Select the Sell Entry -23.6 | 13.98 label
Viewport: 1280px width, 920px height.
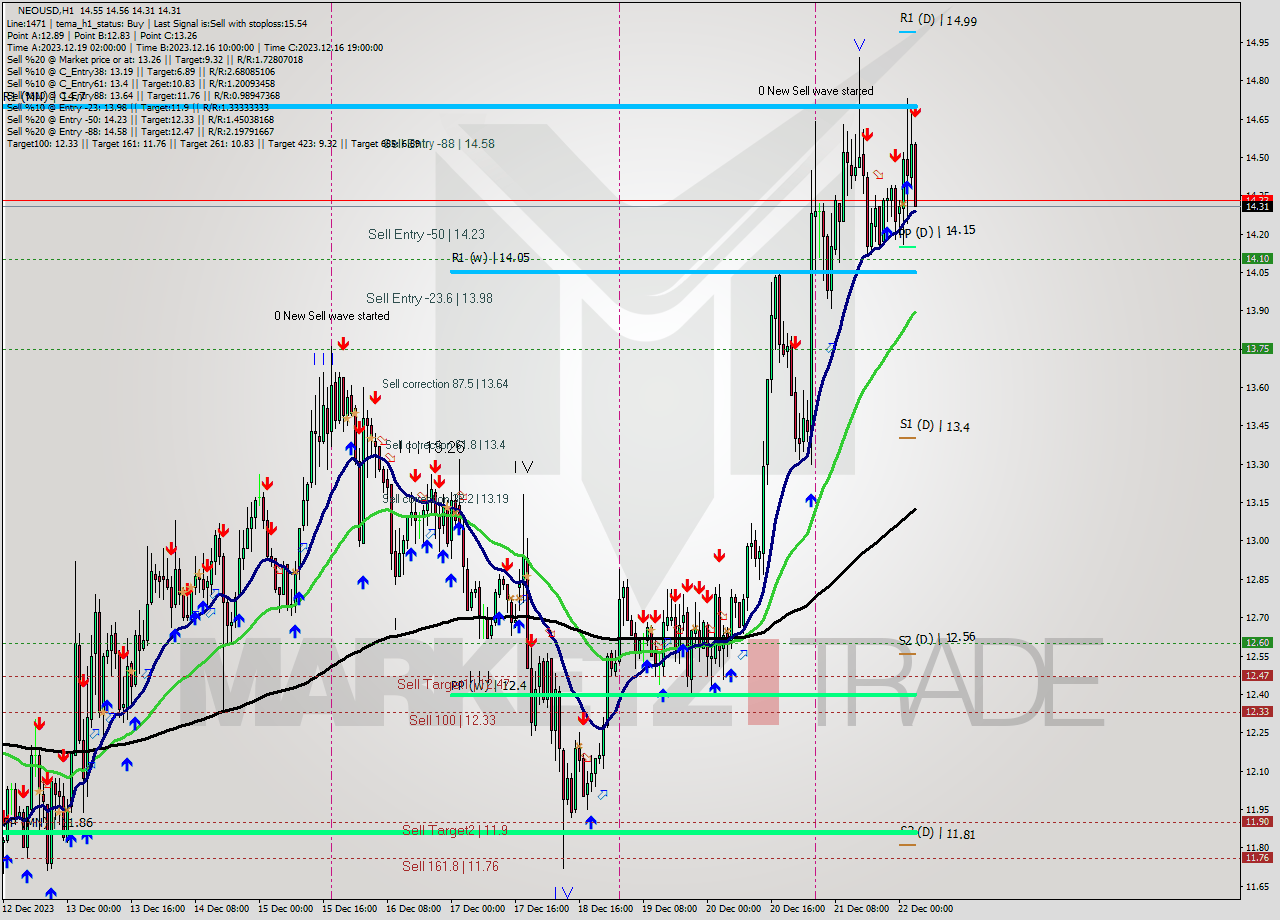(x=429, y=298)
